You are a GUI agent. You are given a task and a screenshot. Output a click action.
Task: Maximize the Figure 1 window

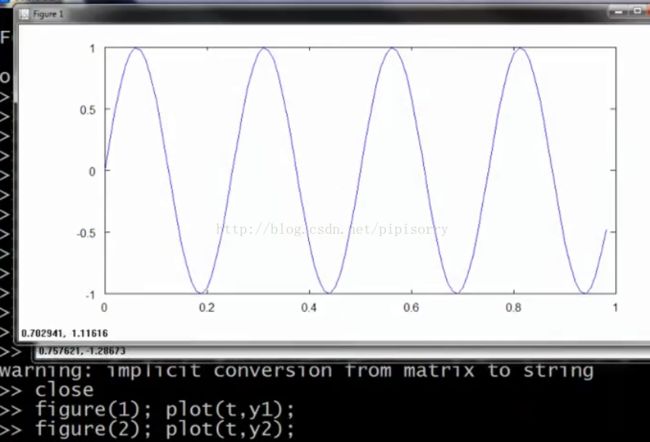coord(637,11)
